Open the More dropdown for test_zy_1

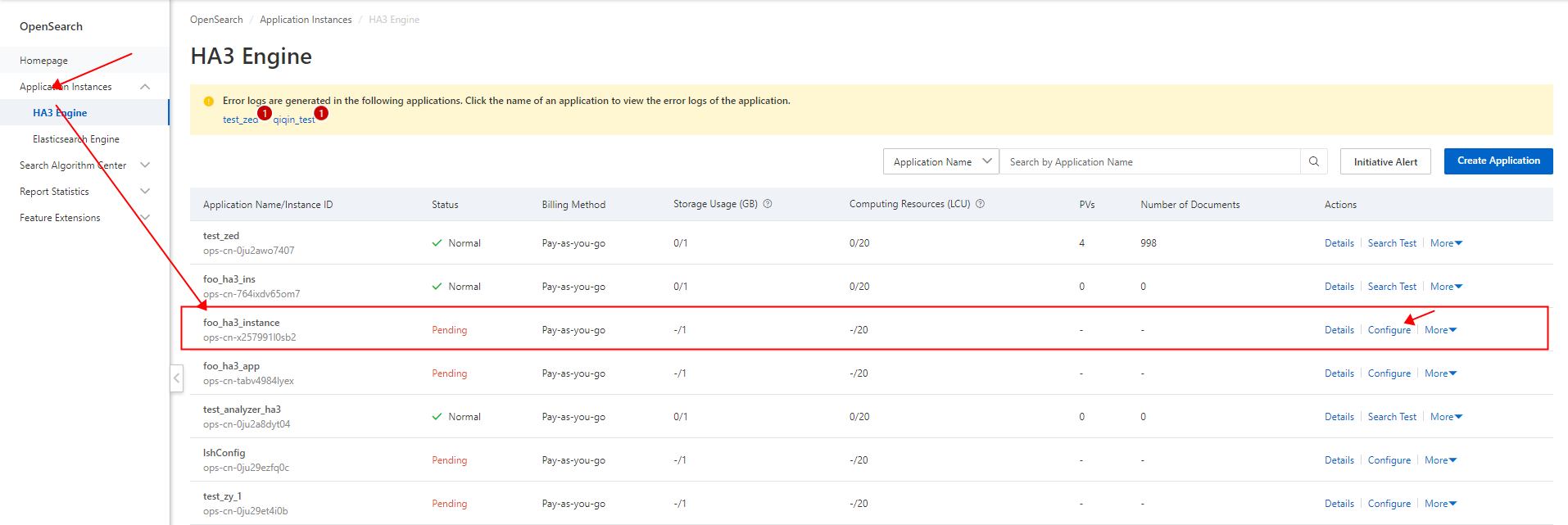point(1440,504)
